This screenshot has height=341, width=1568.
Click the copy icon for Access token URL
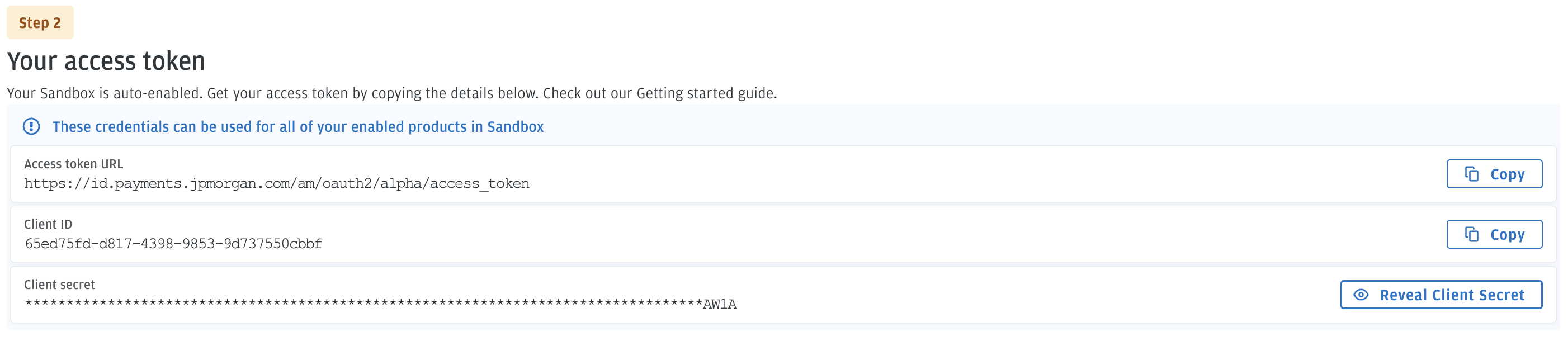1471,174
